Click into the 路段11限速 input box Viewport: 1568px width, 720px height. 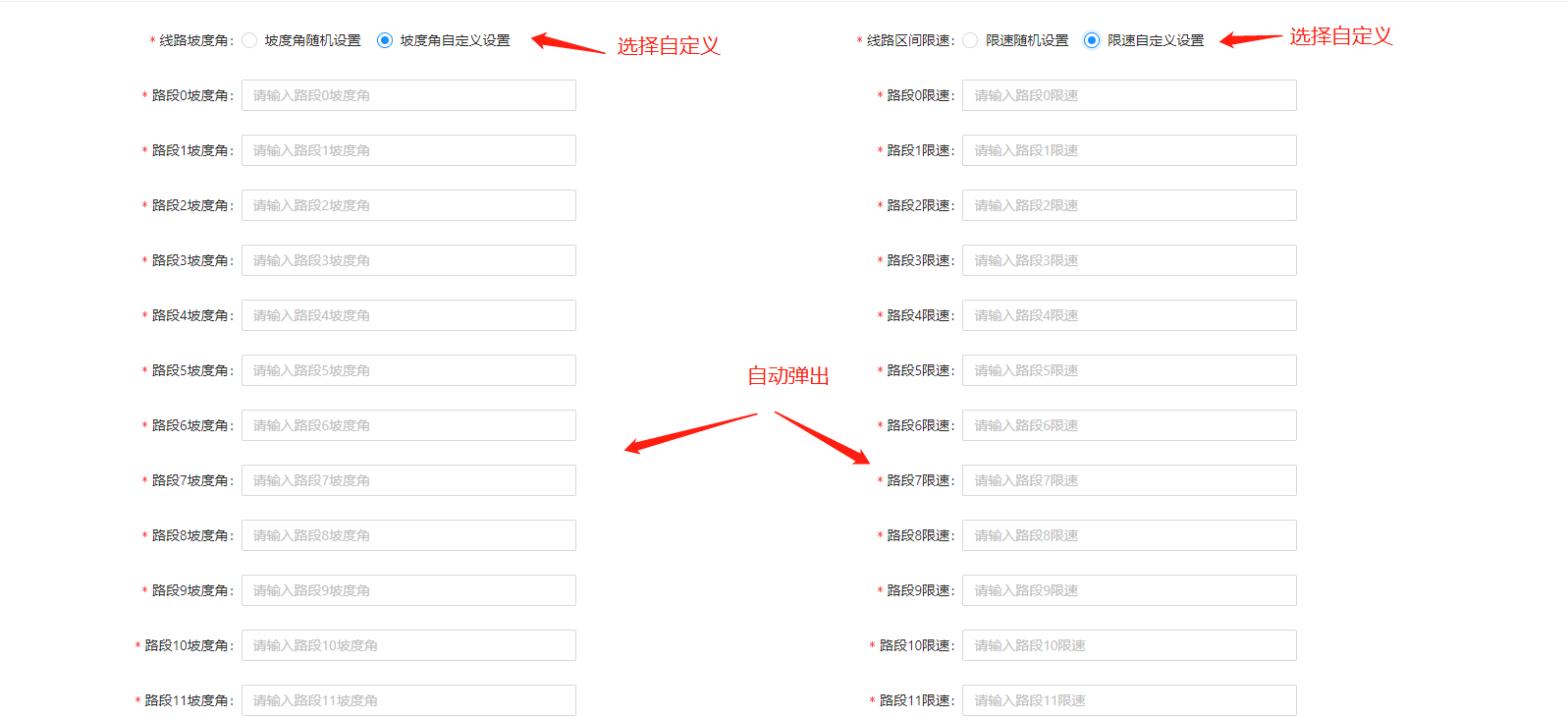coord(1129,700)
